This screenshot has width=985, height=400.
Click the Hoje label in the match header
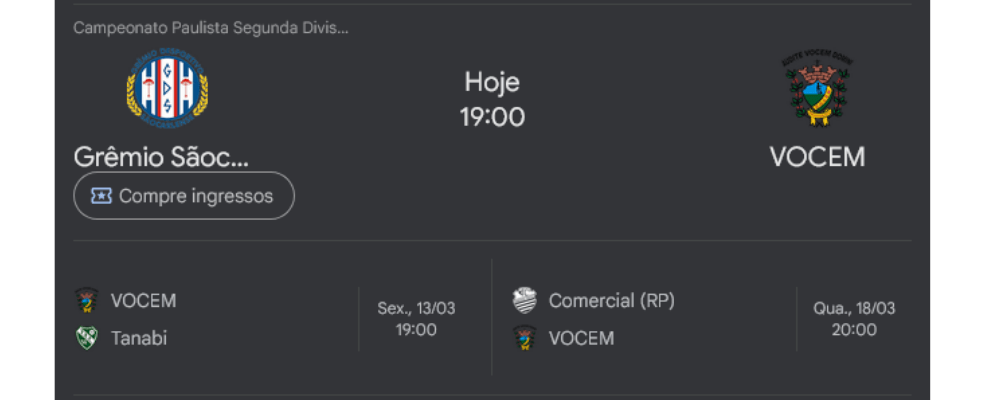(492, 82)
